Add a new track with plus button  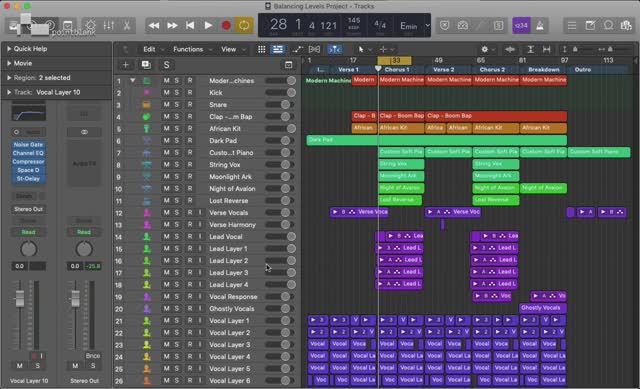click(126, 64)
